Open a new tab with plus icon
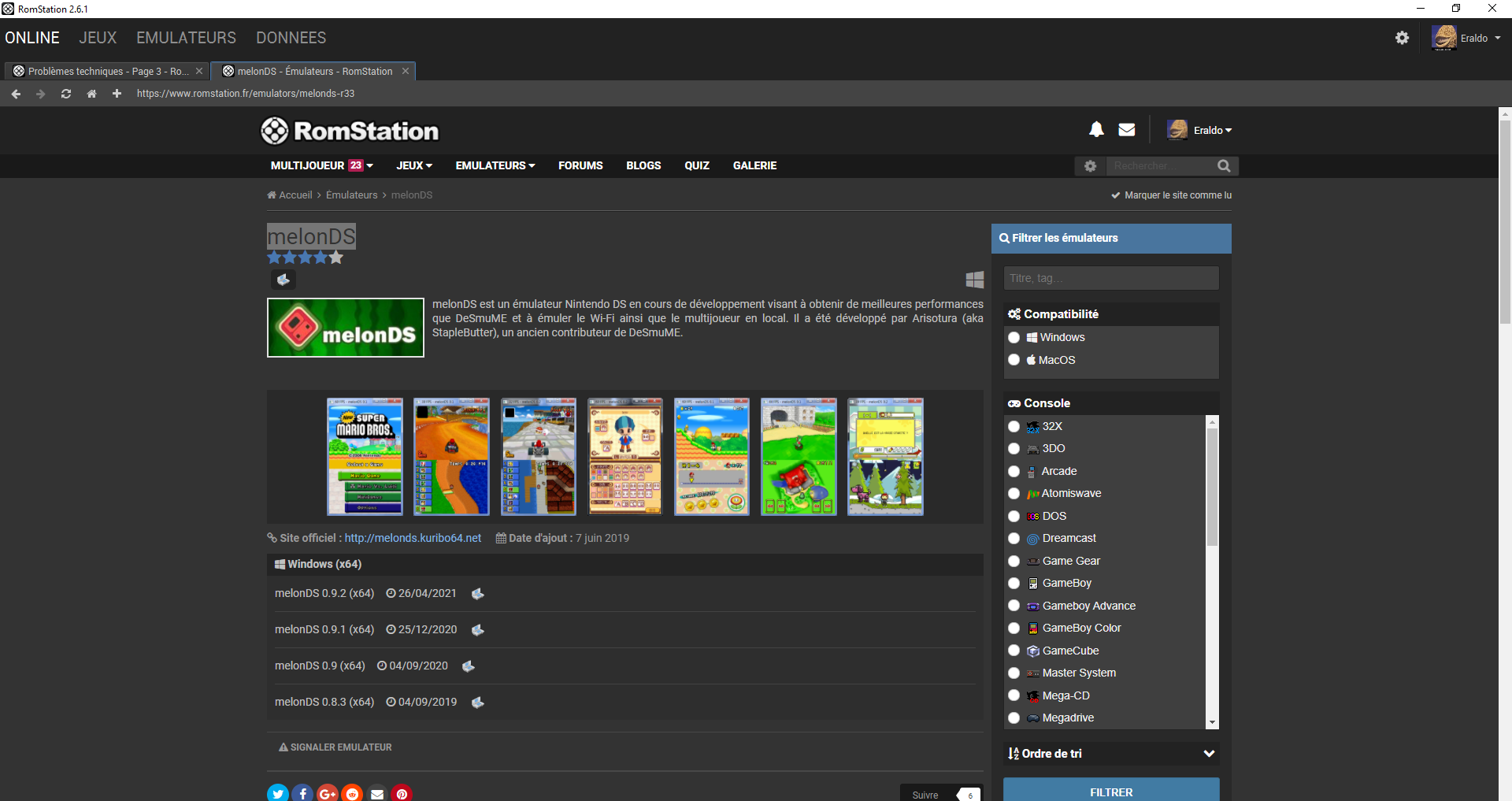 point(117,94)
